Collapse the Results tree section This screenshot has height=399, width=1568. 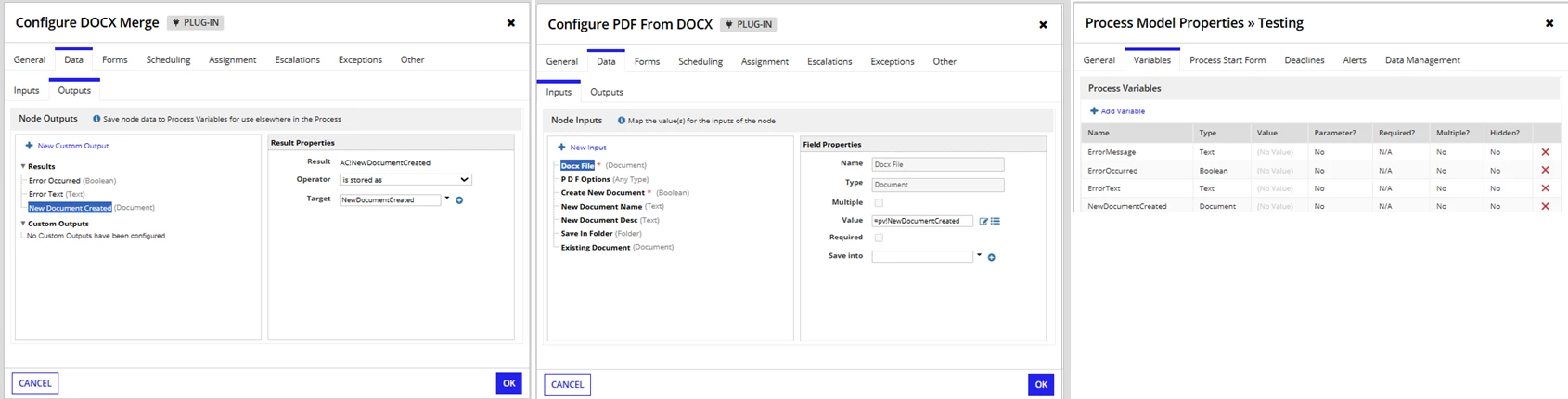pos(23,167)
